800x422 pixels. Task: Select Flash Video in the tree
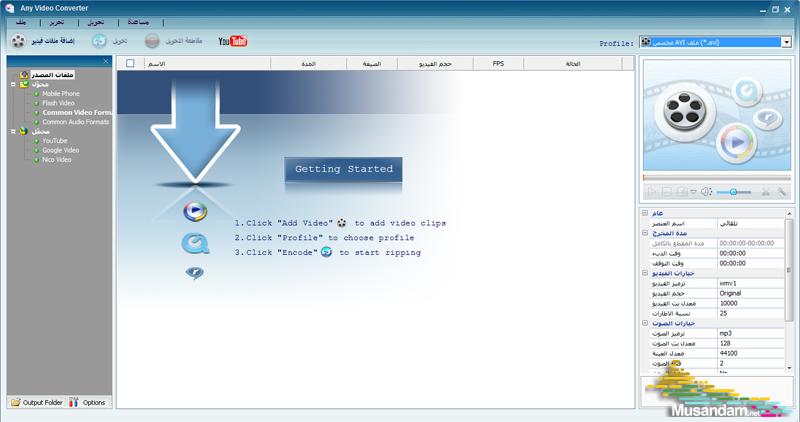point(58,103)
